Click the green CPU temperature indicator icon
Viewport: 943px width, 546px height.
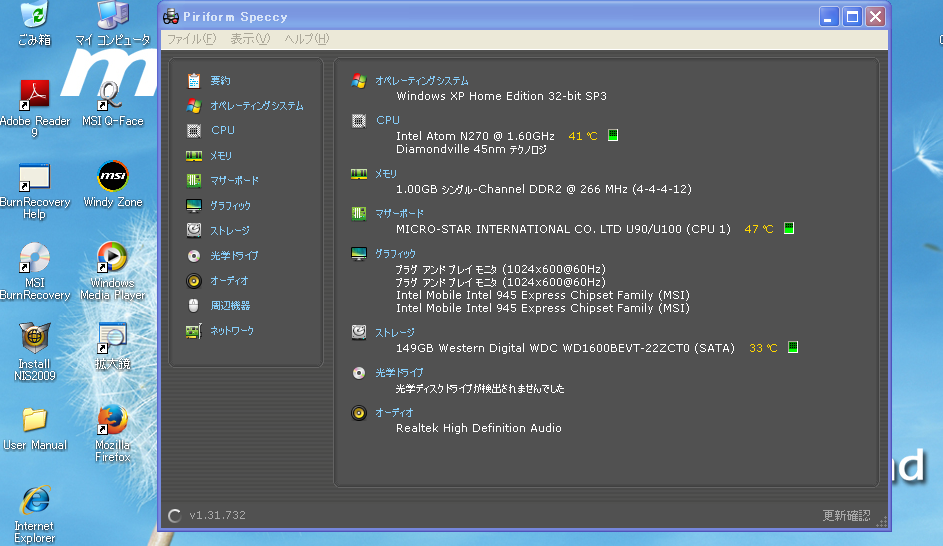pos(613,135)
